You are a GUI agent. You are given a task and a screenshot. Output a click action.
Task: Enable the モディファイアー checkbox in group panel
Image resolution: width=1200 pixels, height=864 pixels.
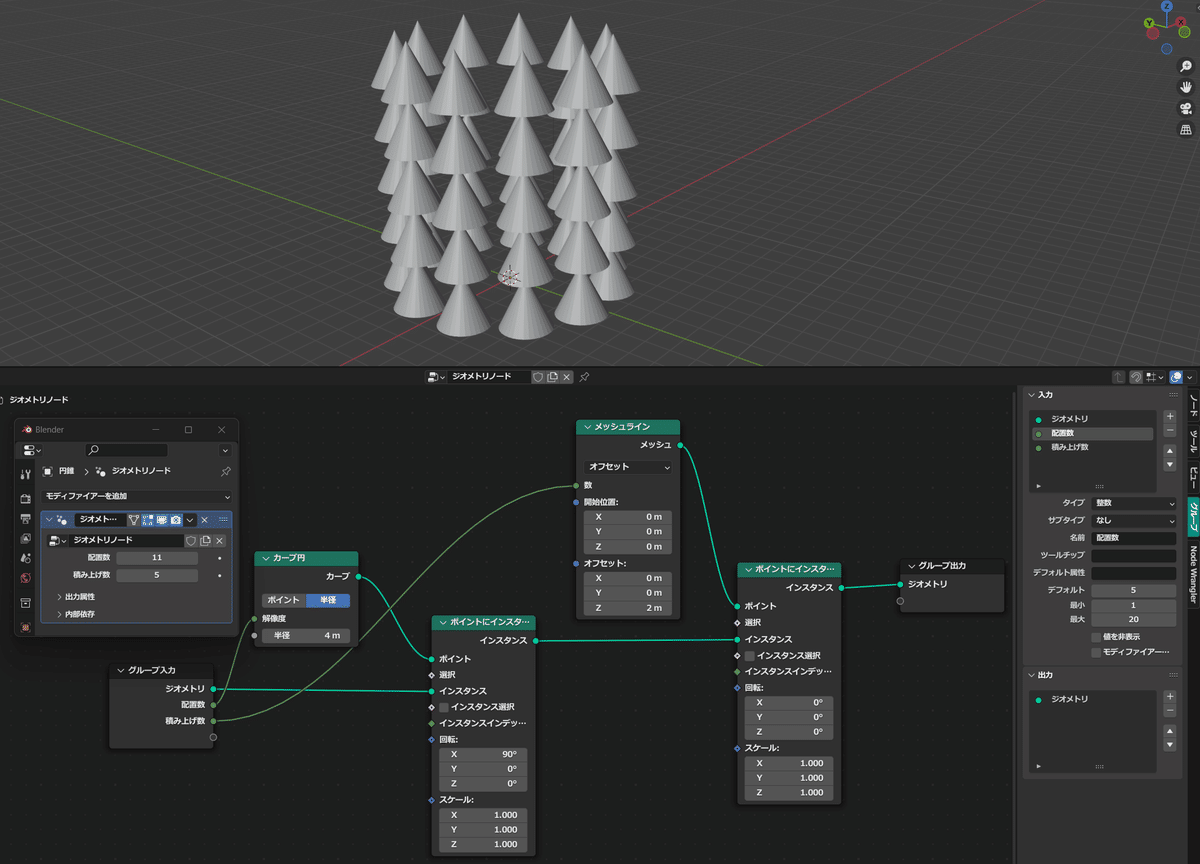[x=1096, y=652]
